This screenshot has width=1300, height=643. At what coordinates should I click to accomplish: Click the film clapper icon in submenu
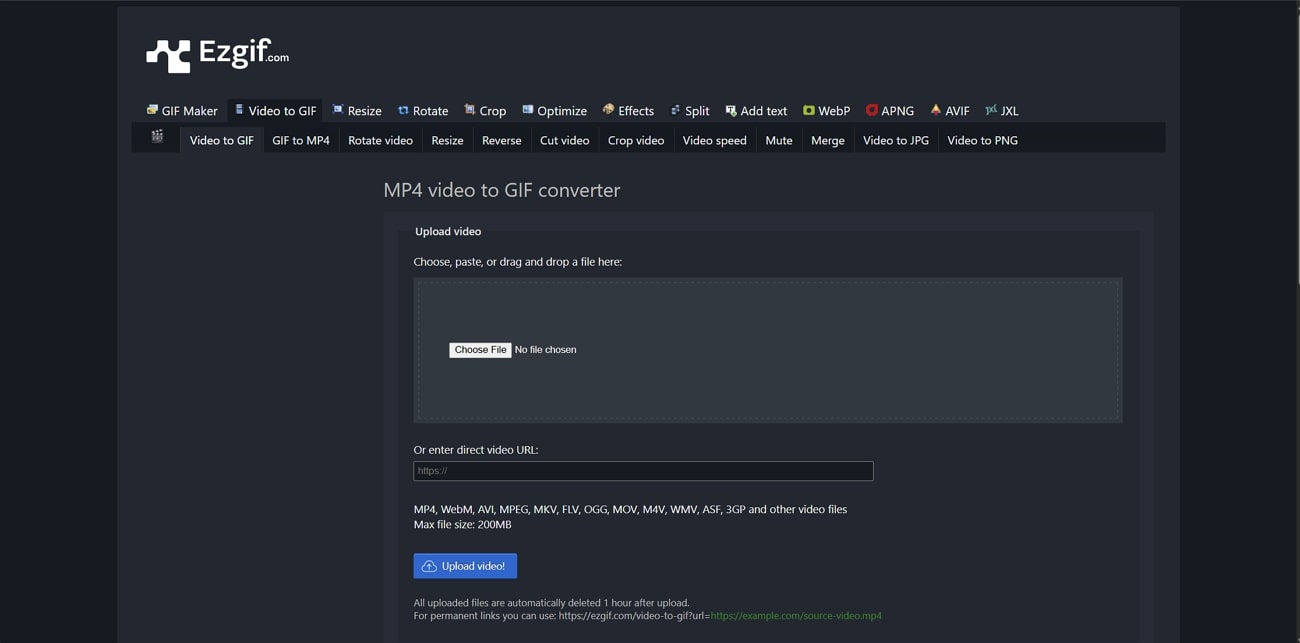coord(157,137)
